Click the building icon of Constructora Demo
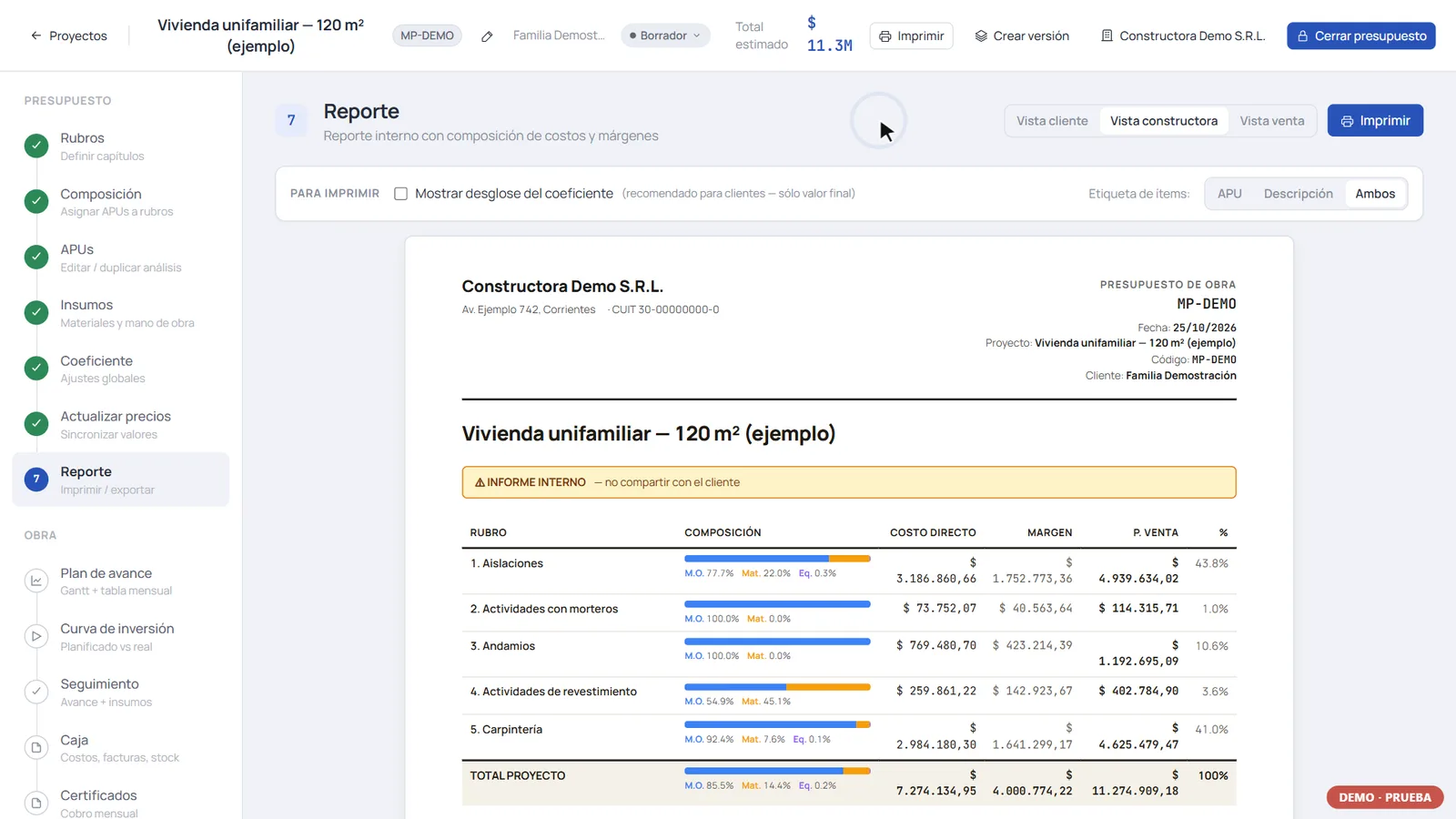 pos(1107,36)
